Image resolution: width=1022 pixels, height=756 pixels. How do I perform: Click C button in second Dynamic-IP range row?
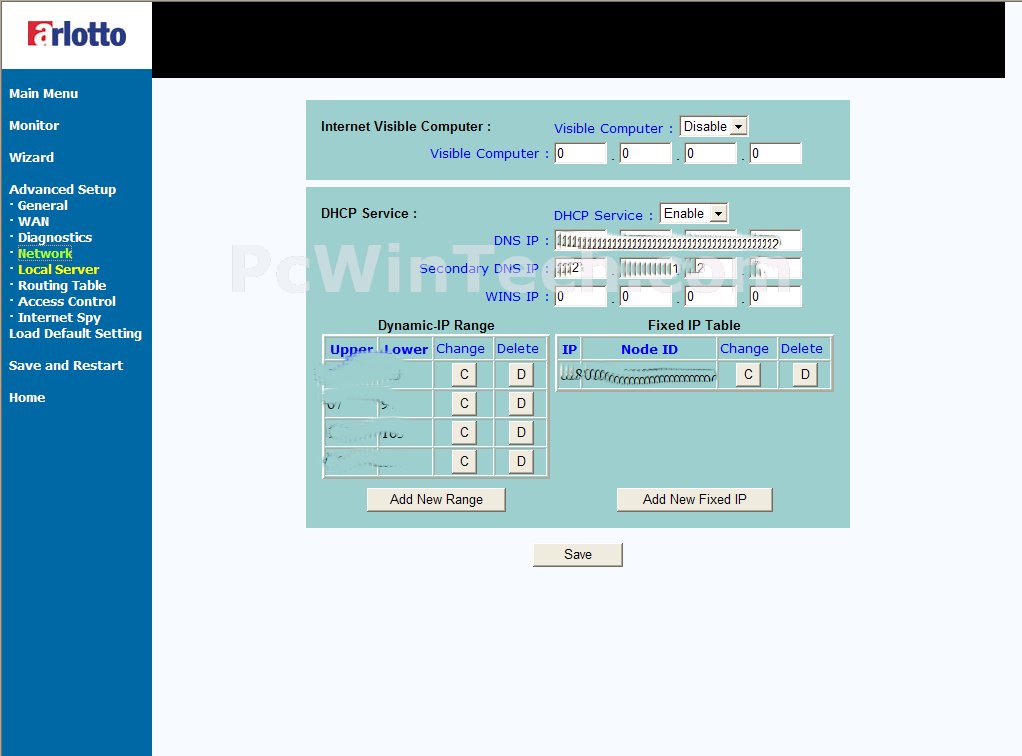pos(464,403)
